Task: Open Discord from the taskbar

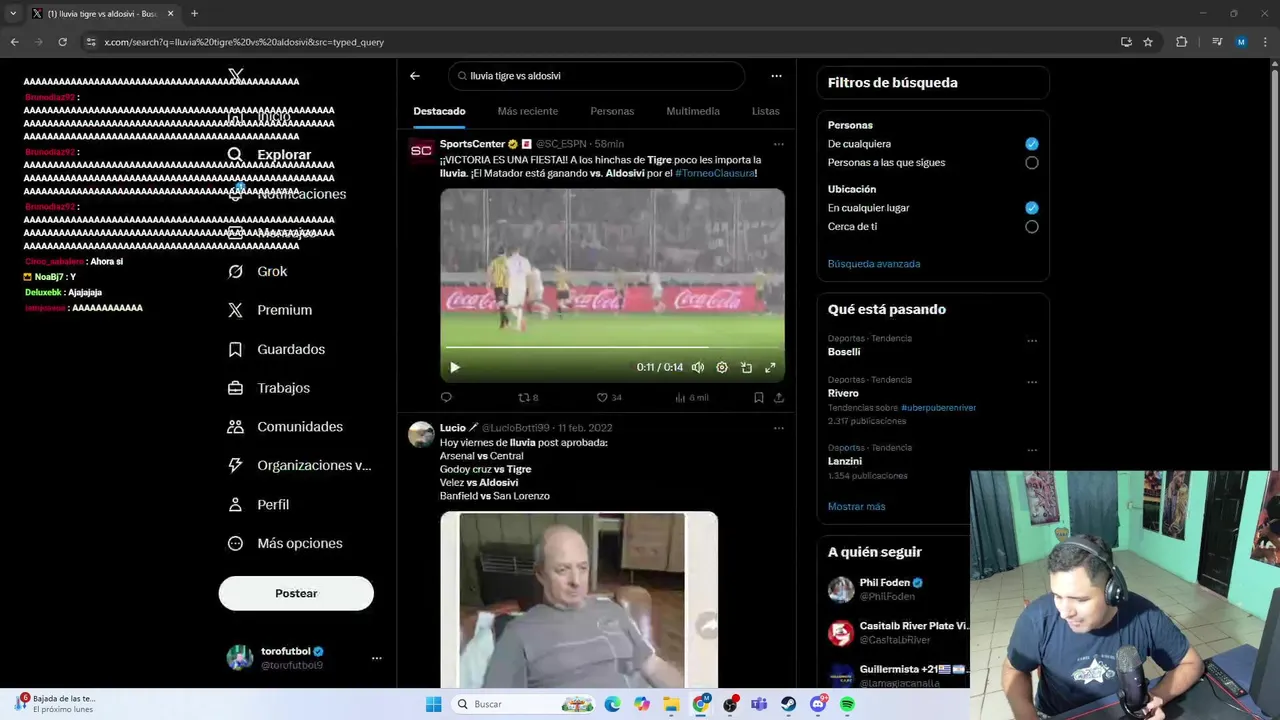Action: click(818, 704)
